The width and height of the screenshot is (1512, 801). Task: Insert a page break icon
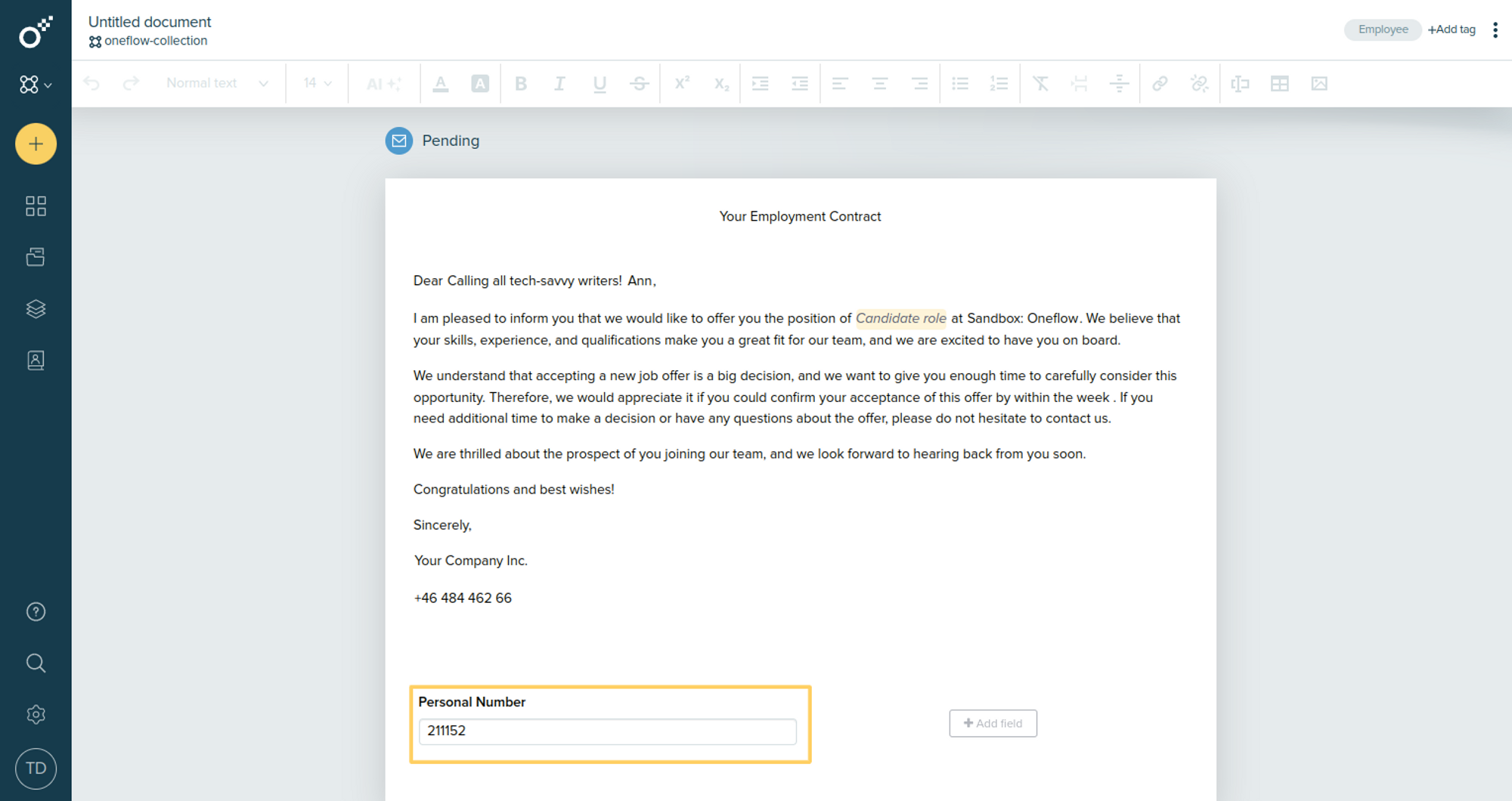click(1080, 83)
